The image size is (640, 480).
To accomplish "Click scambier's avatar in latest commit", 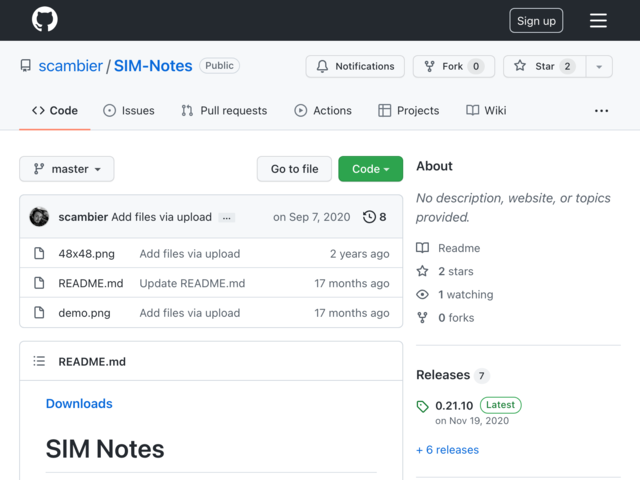I will click(x=39, y=217).
